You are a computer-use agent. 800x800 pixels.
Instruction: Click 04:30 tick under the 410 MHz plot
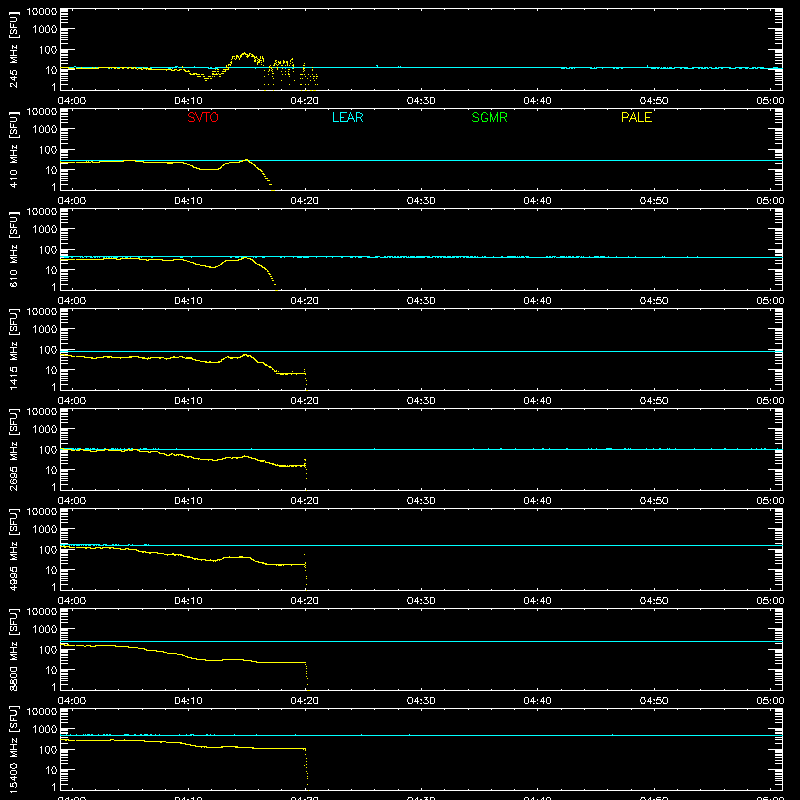click(421, 201)
